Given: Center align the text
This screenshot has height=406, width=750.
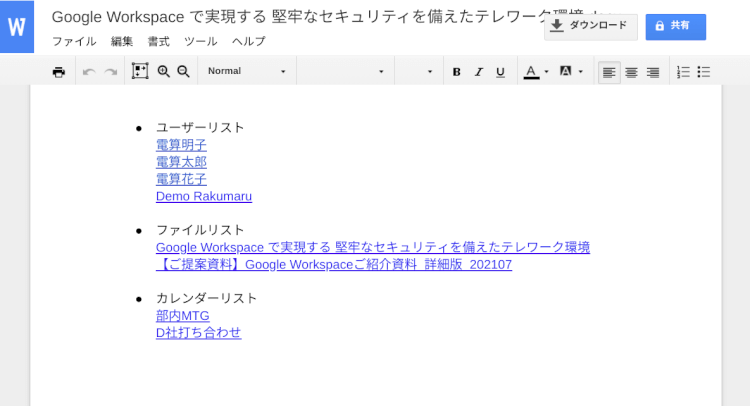Looking at the screenshot, I should click(x=631, y=72).
